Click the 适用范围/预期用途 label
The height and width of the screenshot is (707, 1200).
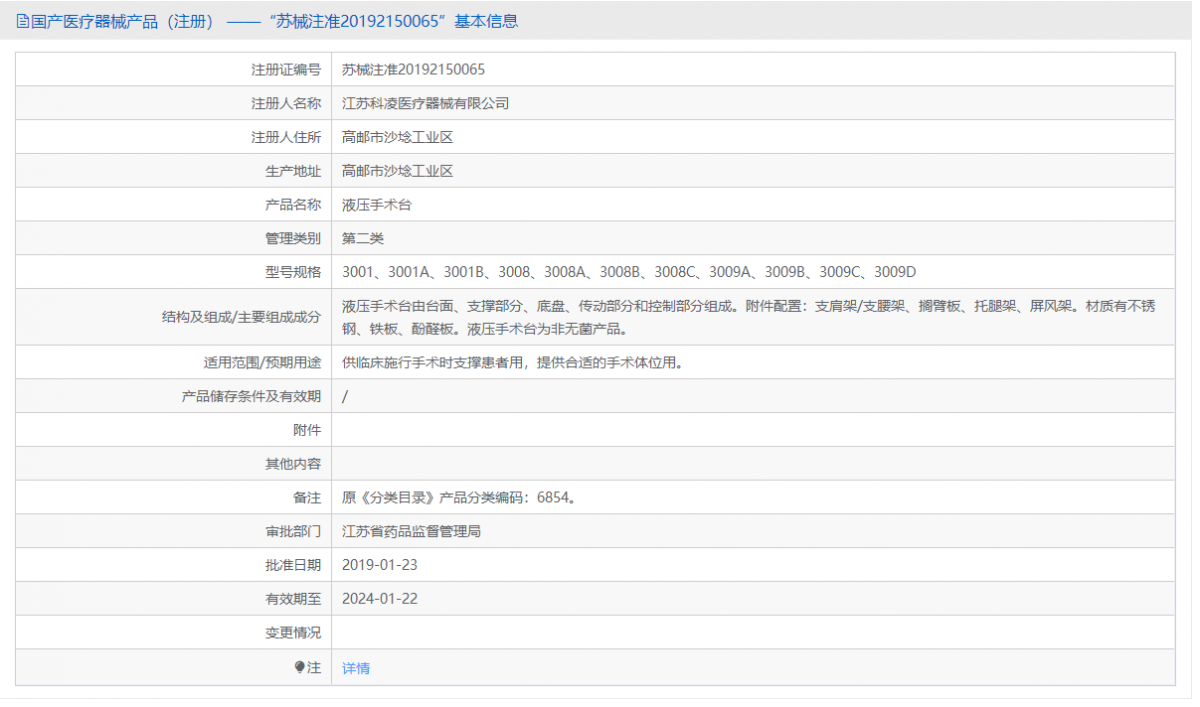(262, 362)
